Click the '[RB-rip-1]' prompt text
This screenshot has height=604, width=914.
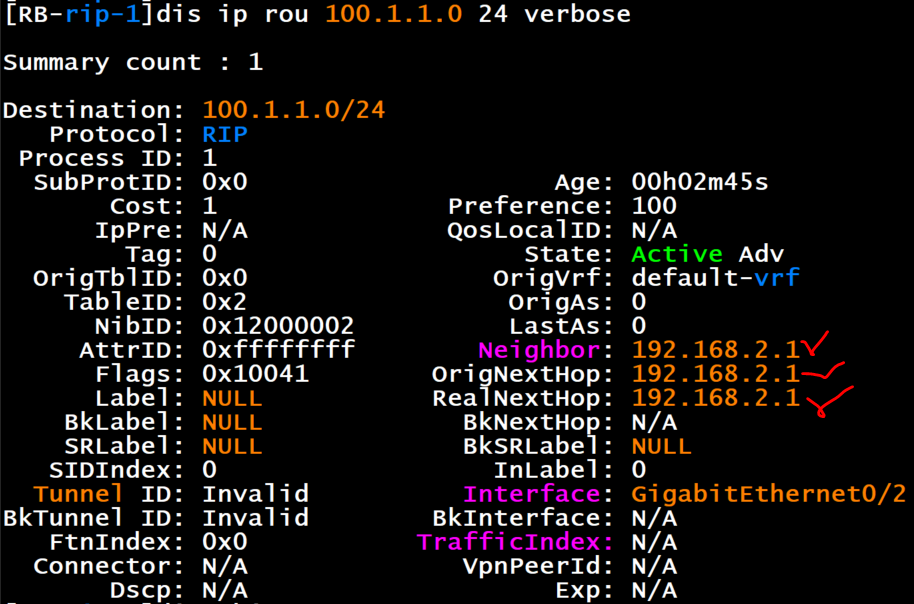tap(79, 14)
